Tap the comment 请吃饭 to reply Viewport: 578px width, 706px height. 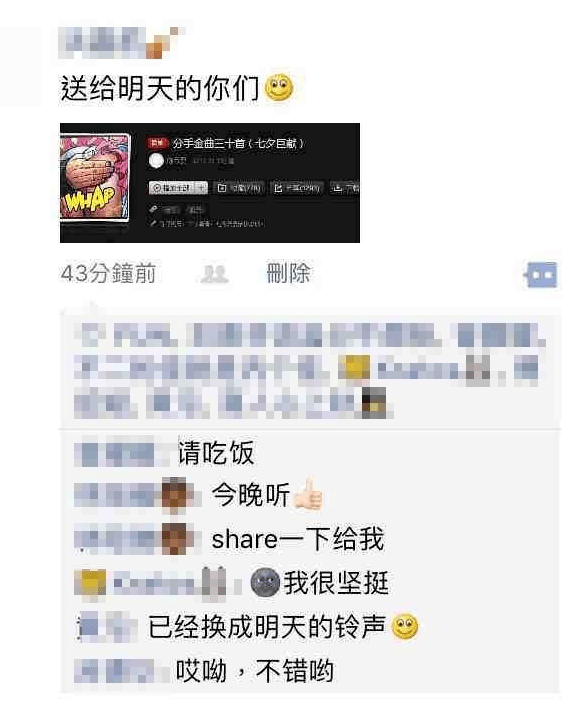point(216,453)
